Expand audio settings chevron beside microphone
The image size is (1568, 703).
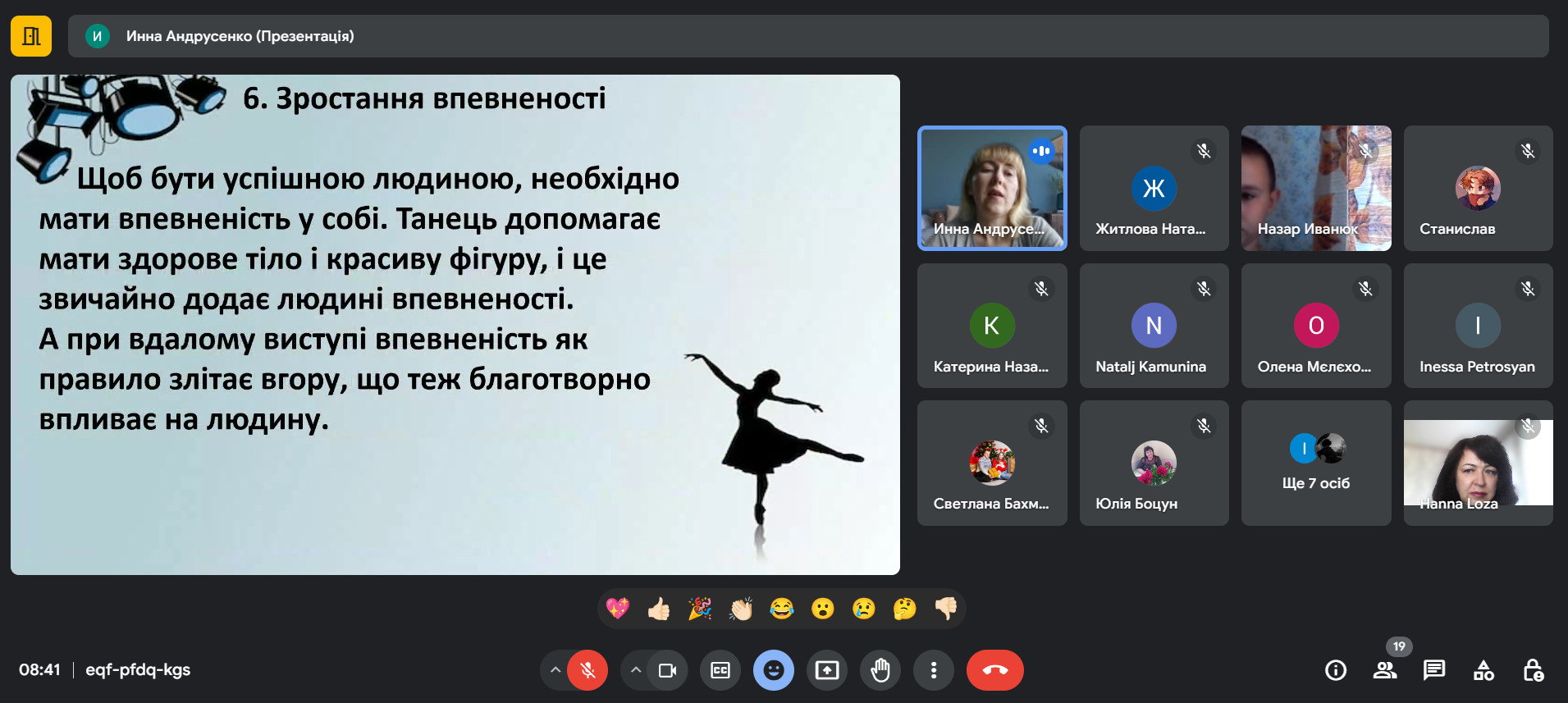coord(555,670)
